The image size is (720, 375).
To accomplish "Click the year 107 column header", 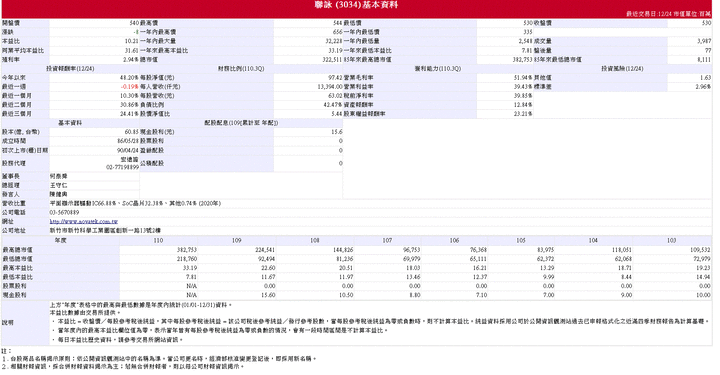I will coord(387,240).
